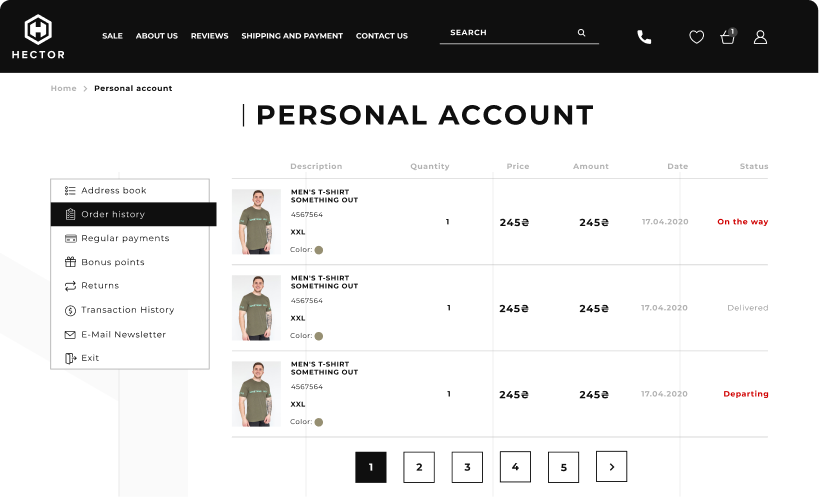The width and height of the screenshot is (819, 497).
Task: Open E-Mail Newsletter settings
Action: [x=130, y=335]
